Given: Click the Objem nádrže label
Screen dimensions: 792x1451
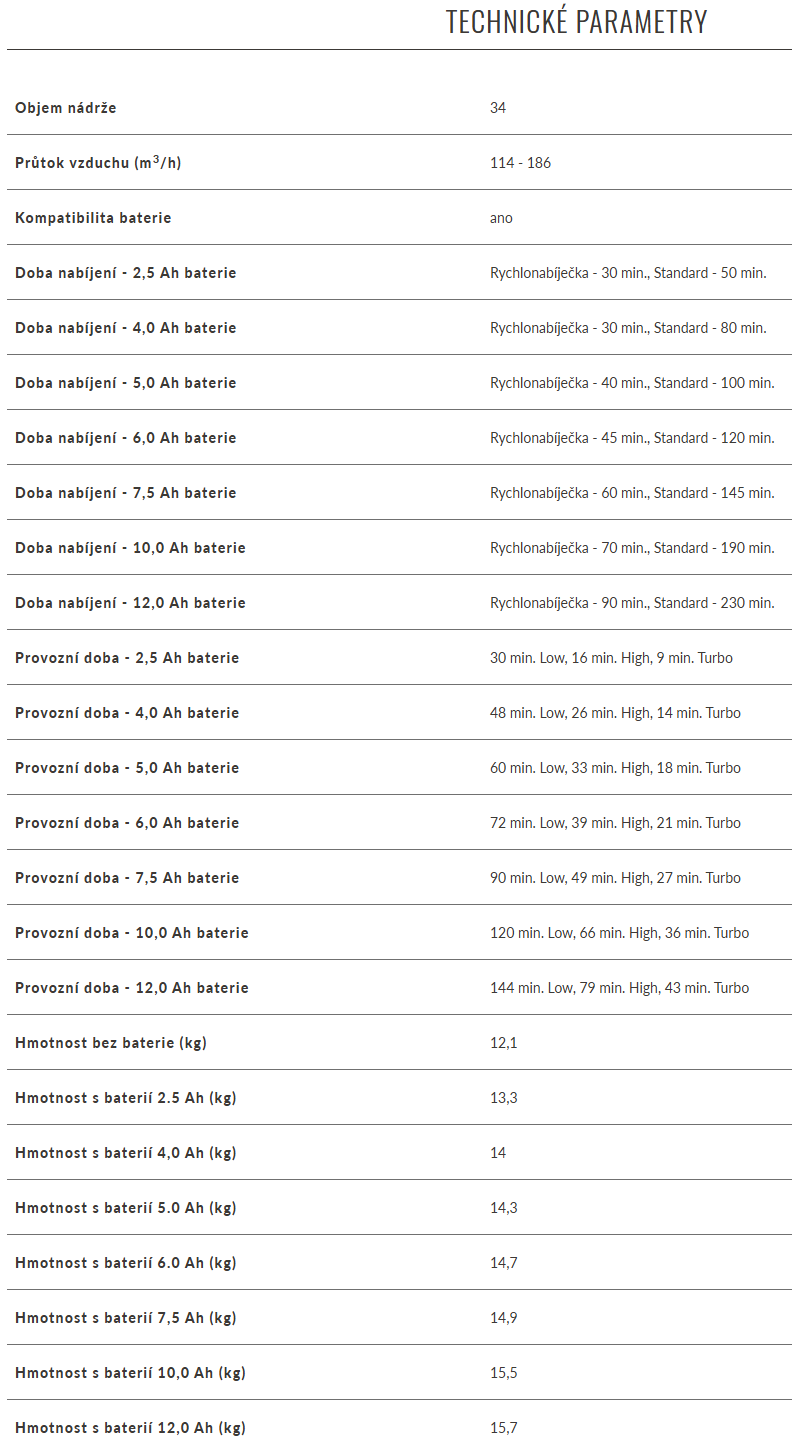Looking at the screenshot, I should coord(66,108).
